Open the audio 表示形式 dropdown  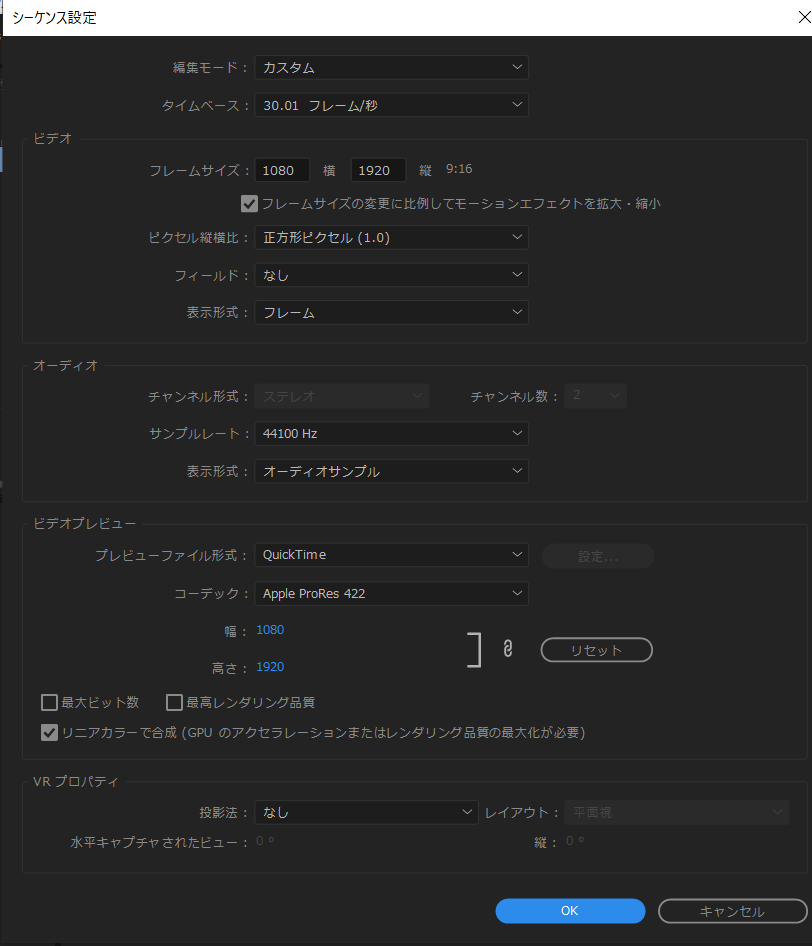[391, 470]
